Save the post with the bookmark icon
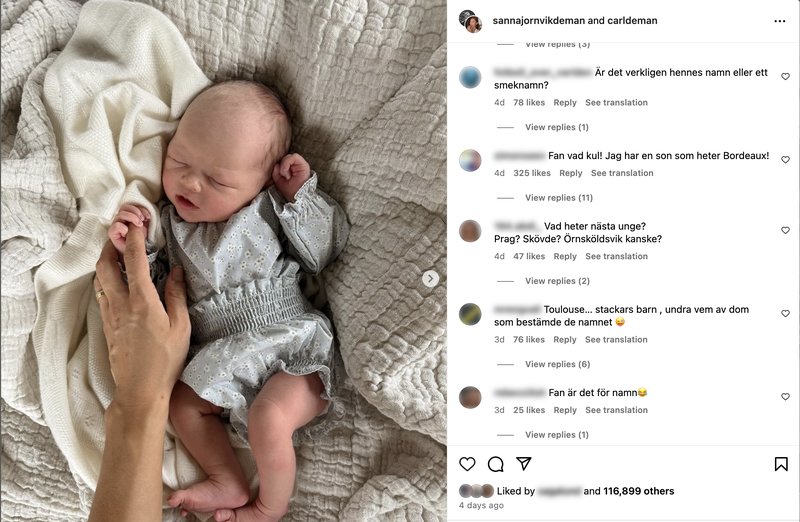Viewport: 800px width, 522px height. pyautogui.click(x=781, y=464)
